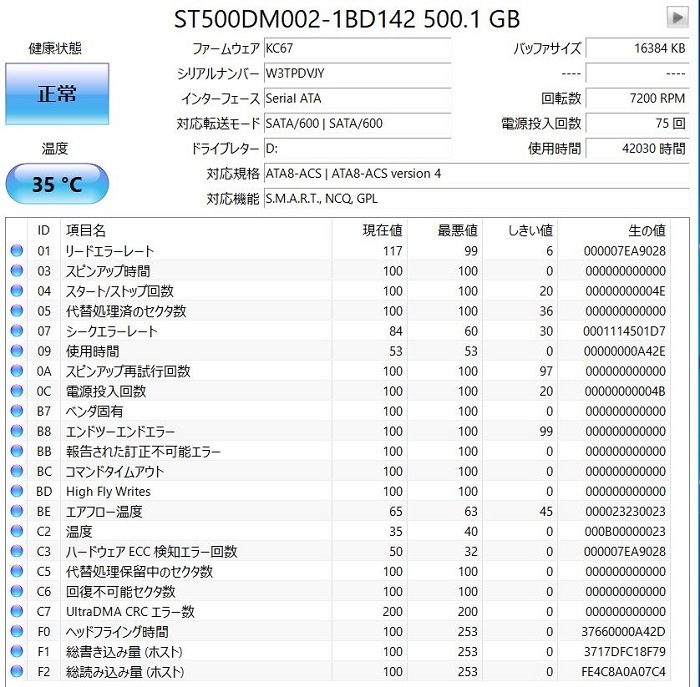
Task: Click status dot for row BC コマンドタイムアウト
Action: tap(17, 471)
